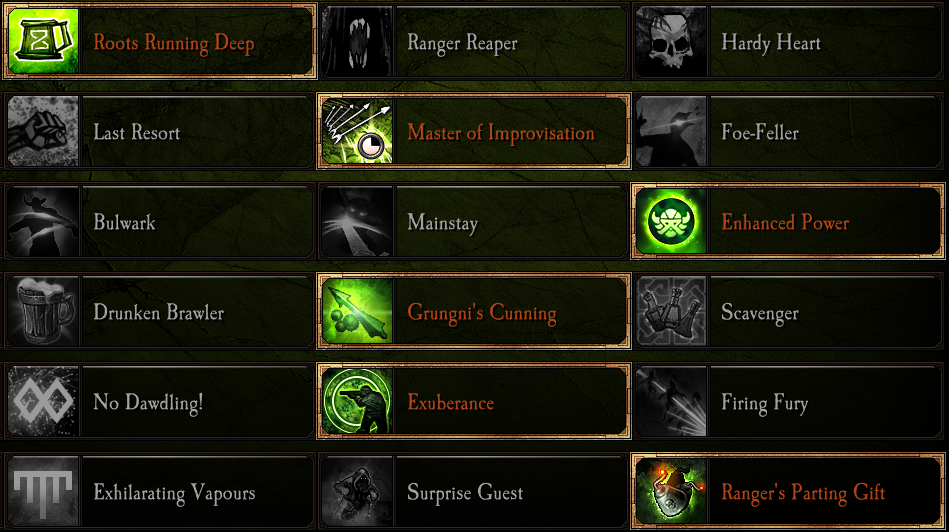Screen dimensions: 949x532
Task: Click the Surprise Guest hooded figure icon
Action: point(357,490)
